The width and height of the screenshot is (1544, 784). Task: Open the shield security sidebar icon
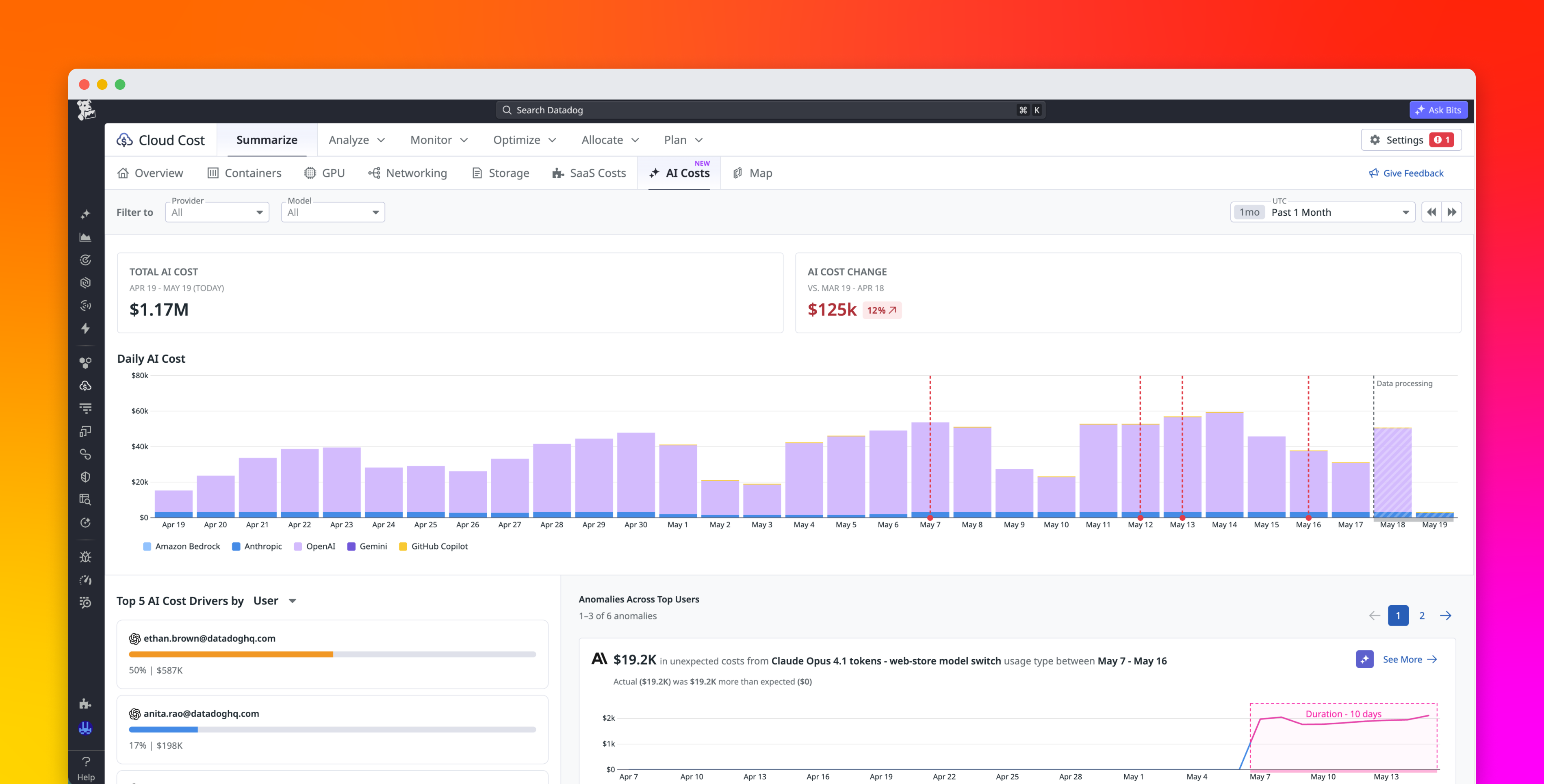pos(86,477)
